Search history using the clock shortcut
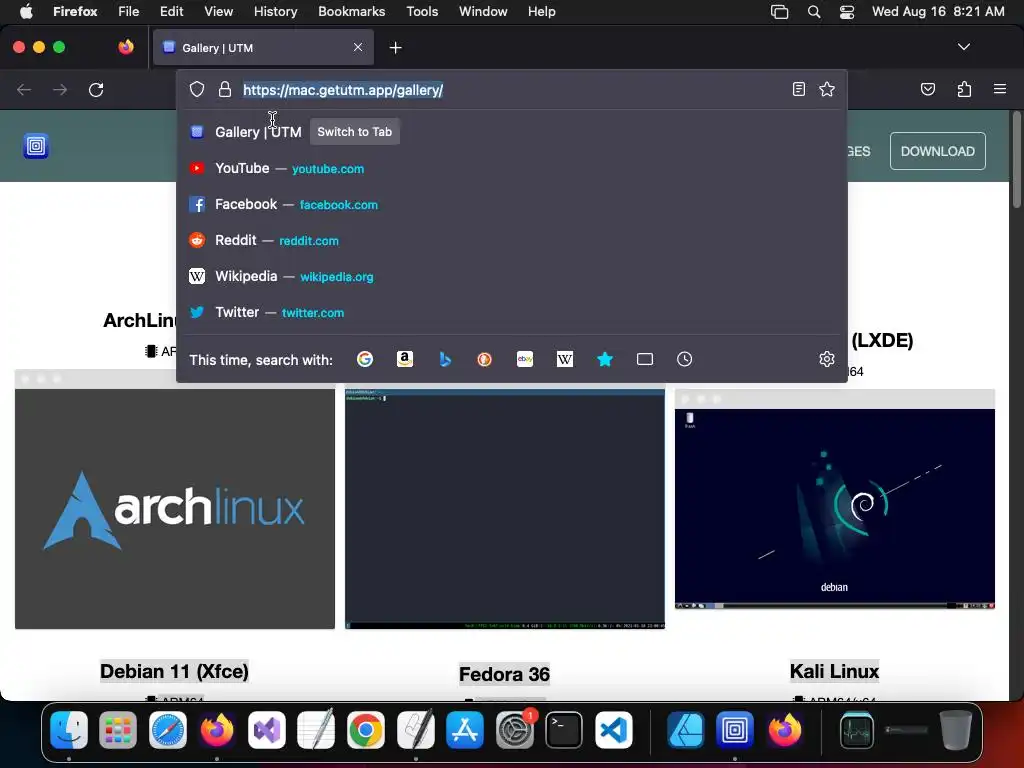1024x768 pixels. click(x=684, y=359)
